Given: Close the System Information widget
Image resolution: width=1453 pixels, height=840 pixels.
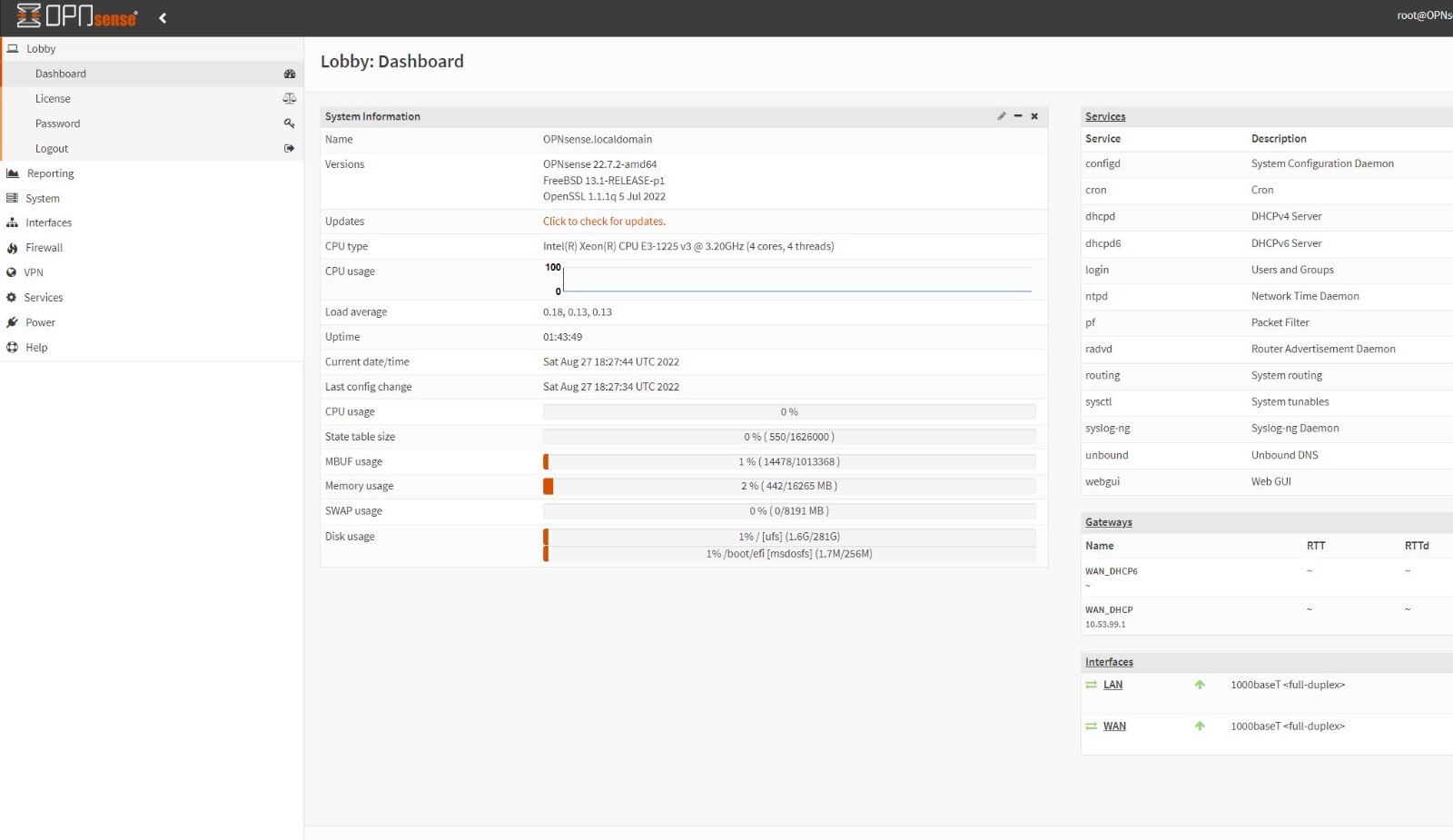Looking at the screenshot, I should point(1034,116).
